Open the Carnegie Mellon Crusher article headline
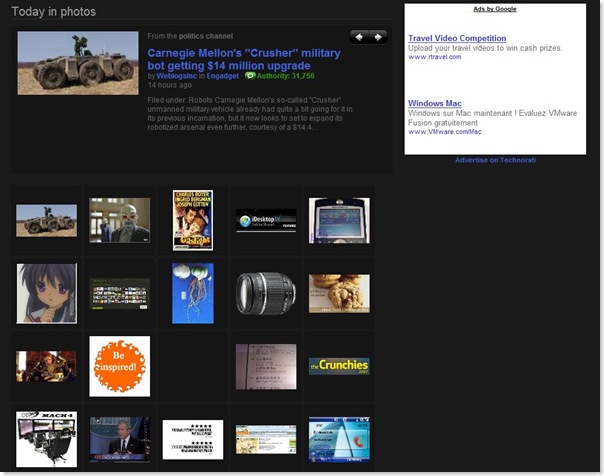604x476 pixels. 243,59
